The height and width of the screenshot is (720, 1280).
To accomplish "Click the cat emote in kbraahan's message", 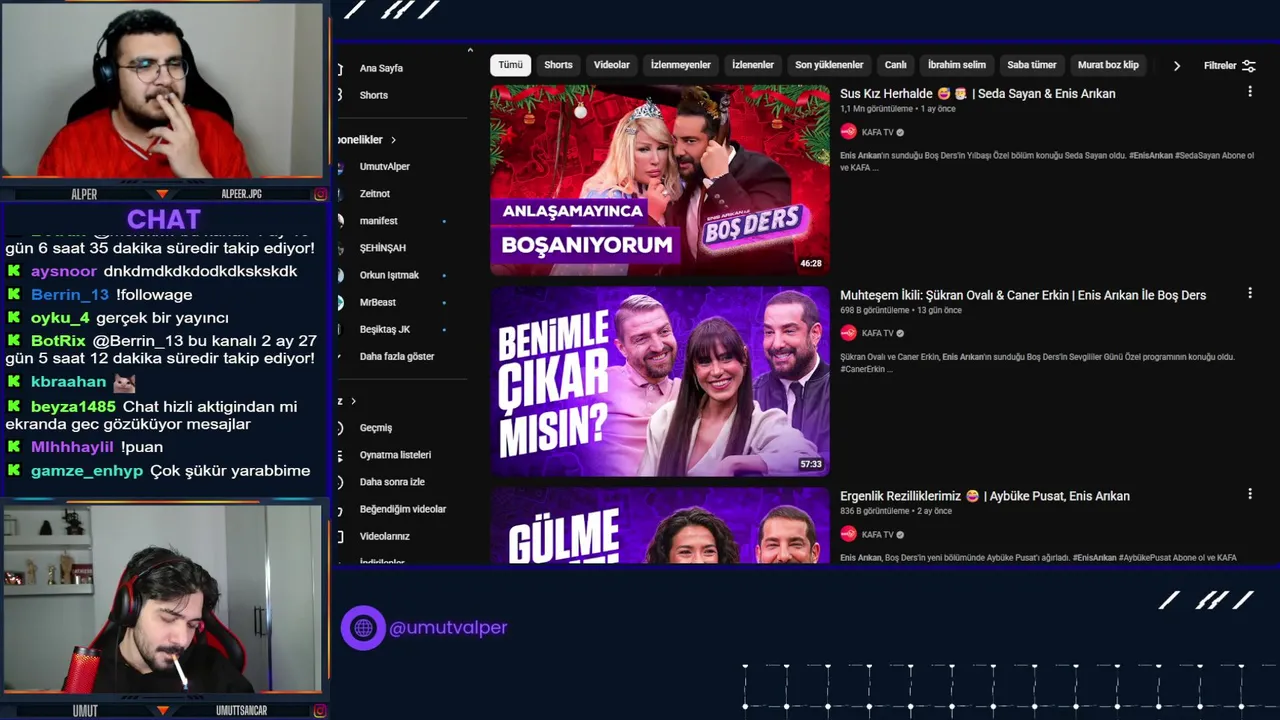I will pyautogui.click(x=124, y=382).
